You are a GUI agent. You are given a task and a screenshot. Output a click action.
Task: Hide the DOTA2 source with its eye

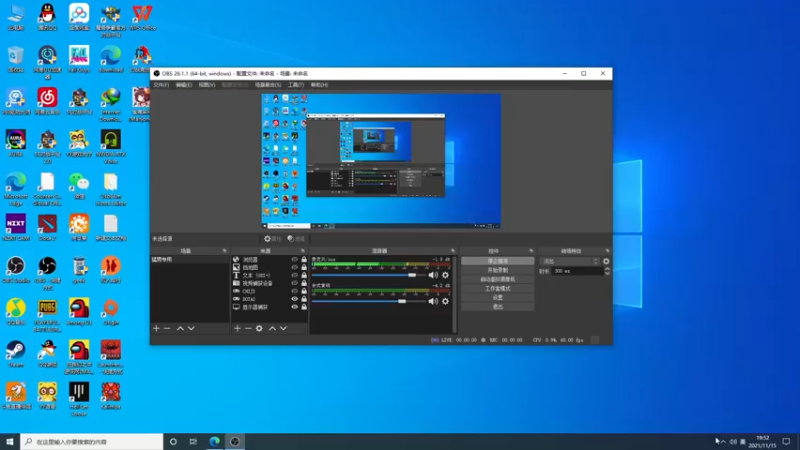294,299
